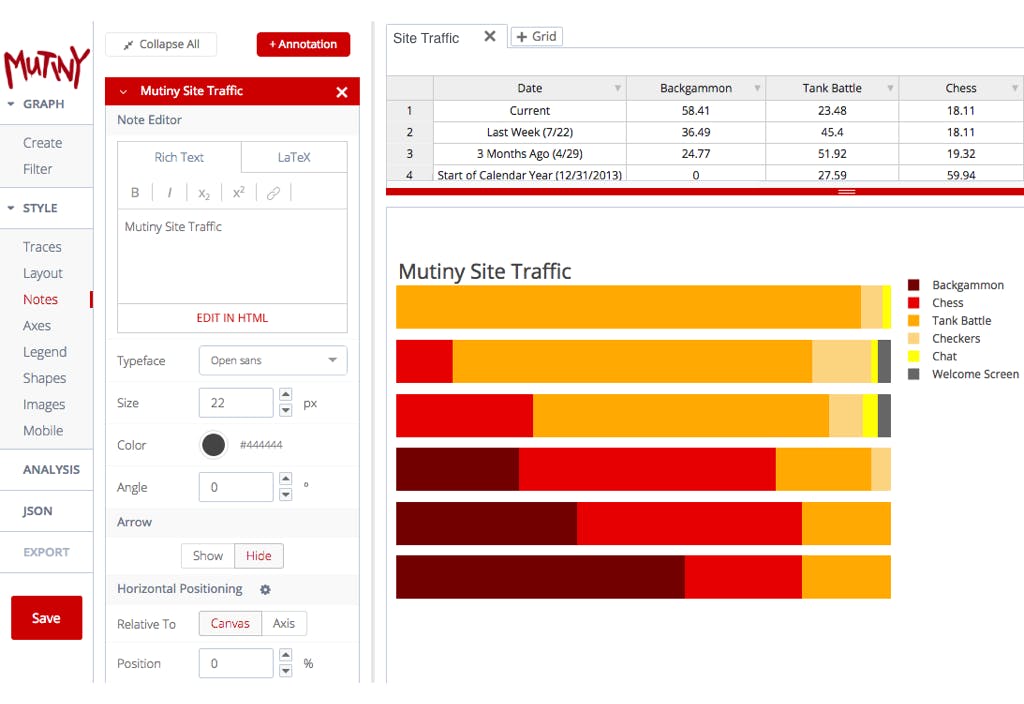The height and width of the screenshot is (704, 1024).
Task: Decrease the note font size
Action: (x=285, y=410)
